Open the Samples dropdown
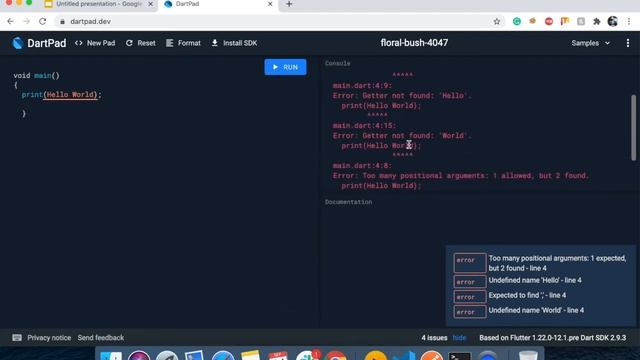This screenshot has width=640, height=360. (591, 43)
